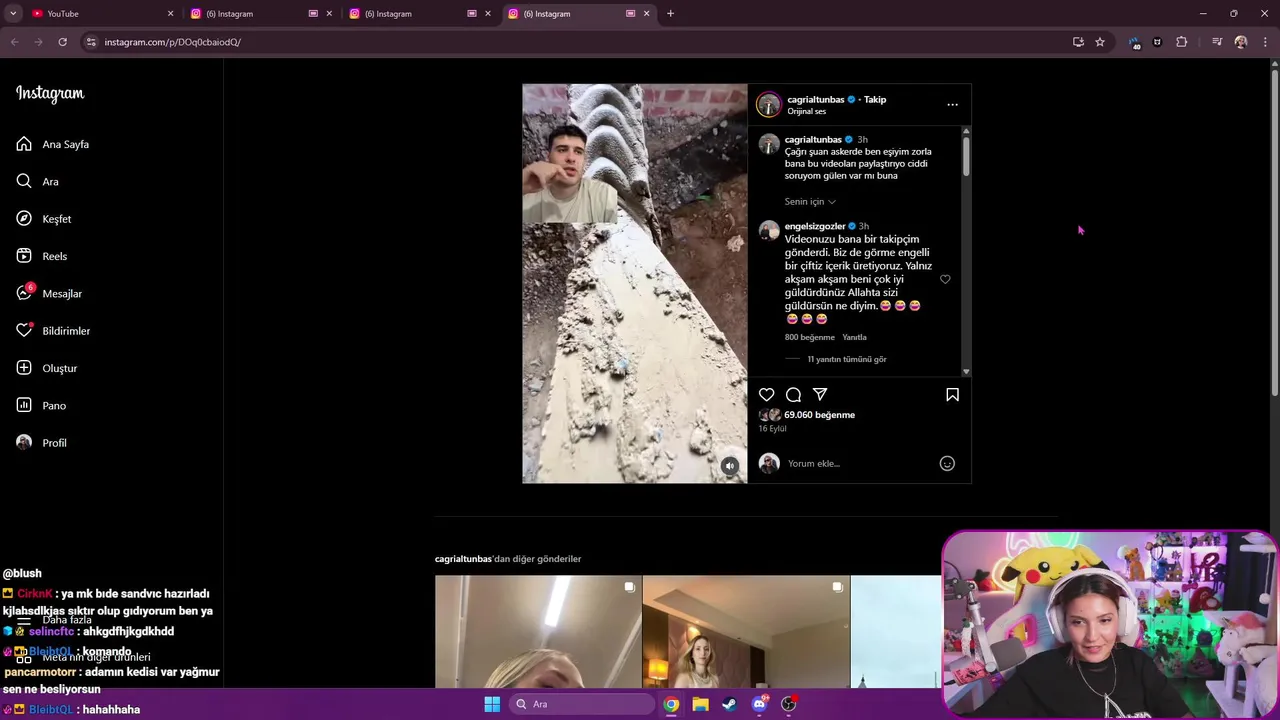Open a new browser tab
The image size is (1280, 720).
click(670, 14)
